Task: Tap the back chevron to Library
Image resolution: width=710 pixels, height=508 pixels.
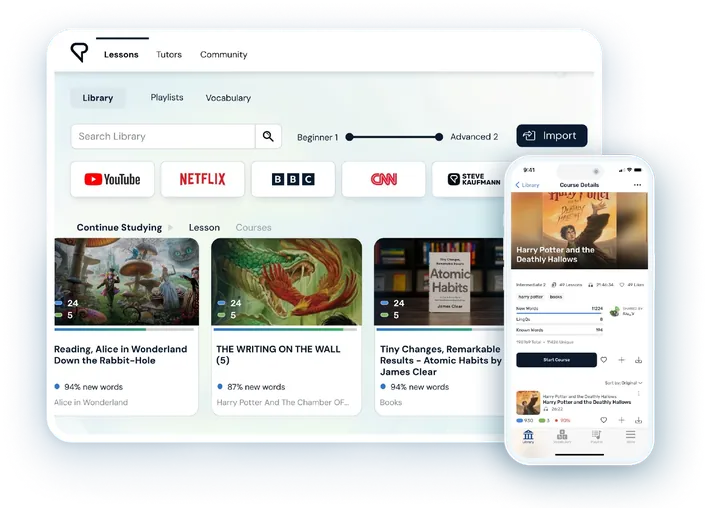Action: point(518,185)
